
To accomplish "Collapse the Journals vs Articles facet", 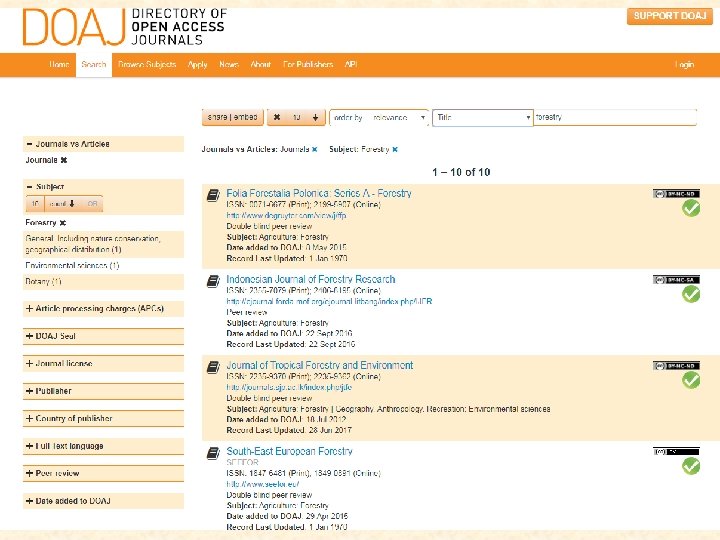I will [103, 144].
